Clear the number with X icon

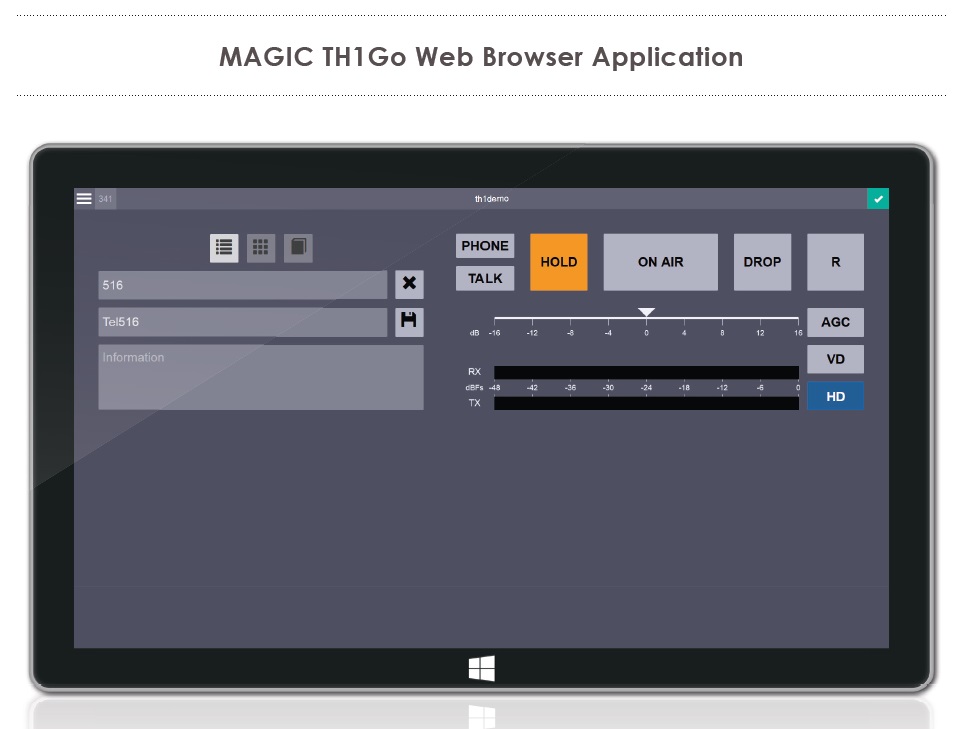[409, 284]
